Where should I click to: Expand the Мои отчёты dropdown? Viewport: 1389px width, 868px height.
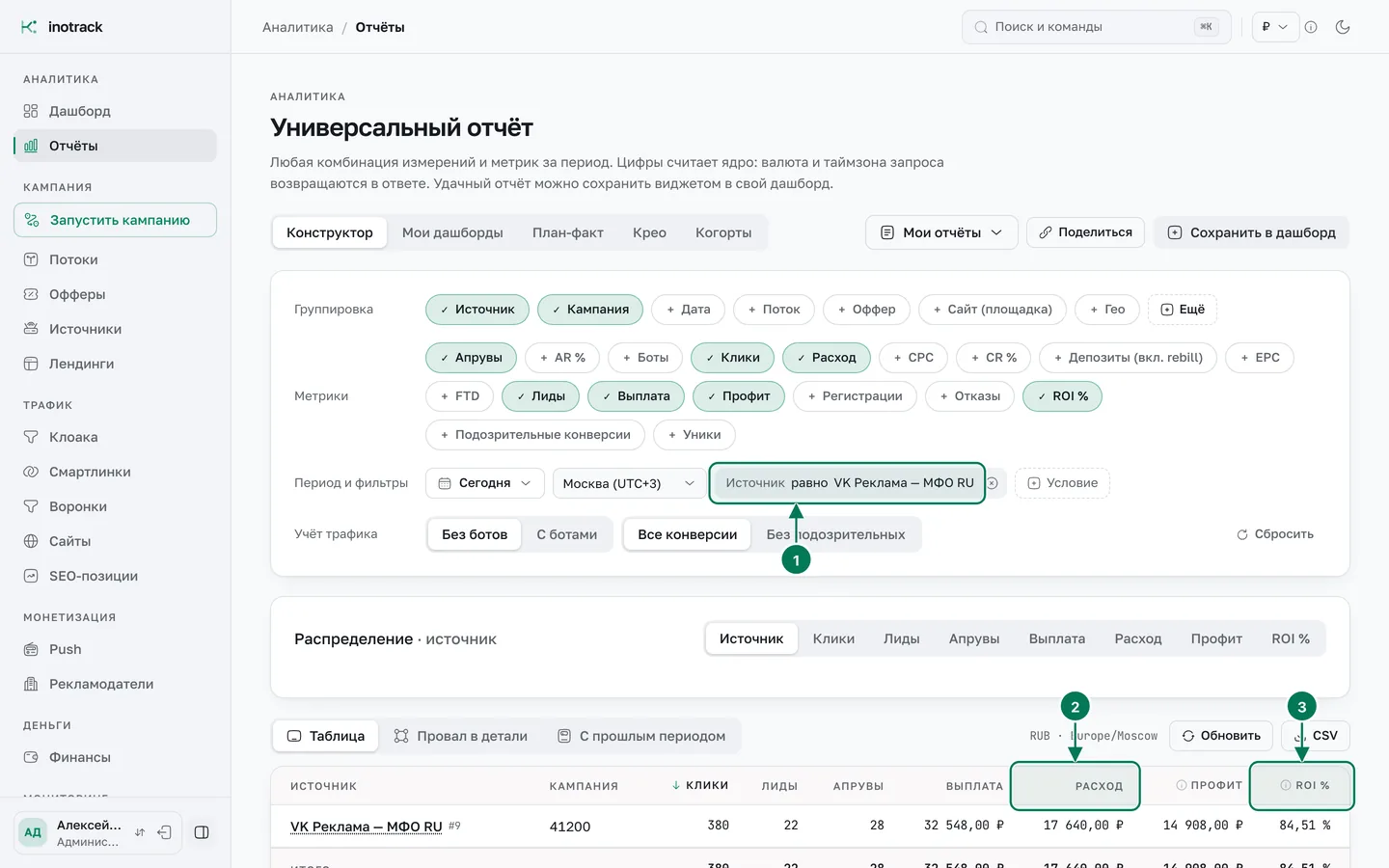[x=941, y=232]
